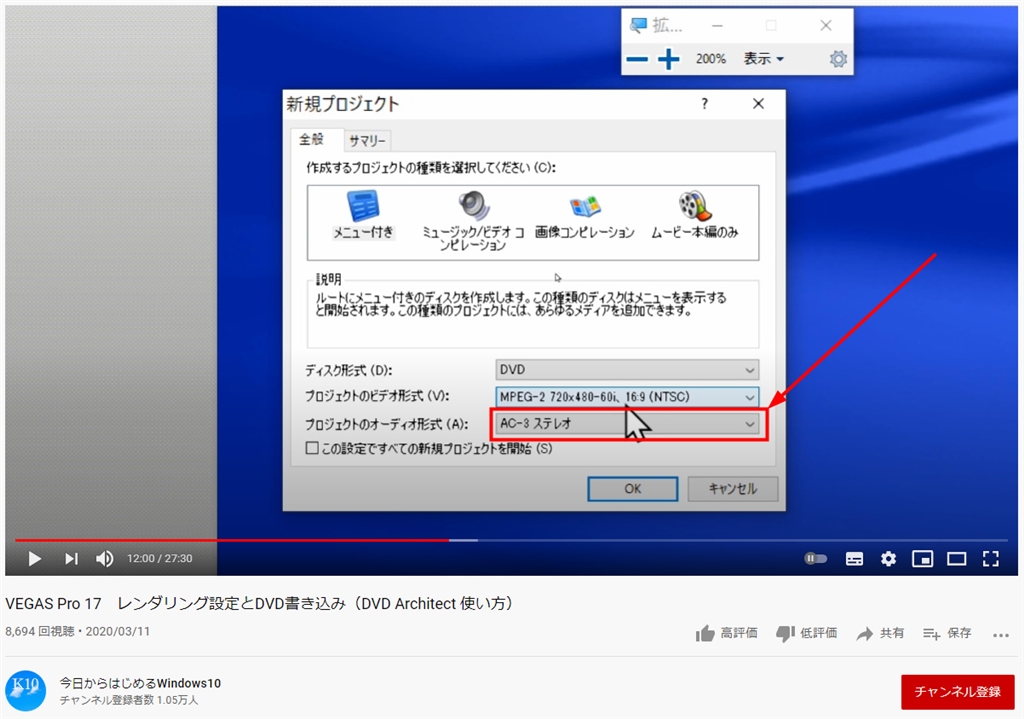Screen dimensions: 1024x719
Task: Switch to the サマリー tab
Action: (366, 140)
